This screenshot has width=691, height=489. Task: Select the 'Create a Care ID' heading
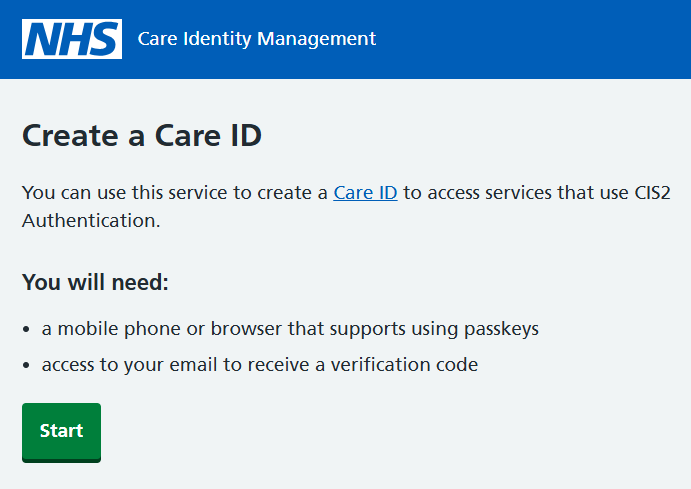point(142,135)
